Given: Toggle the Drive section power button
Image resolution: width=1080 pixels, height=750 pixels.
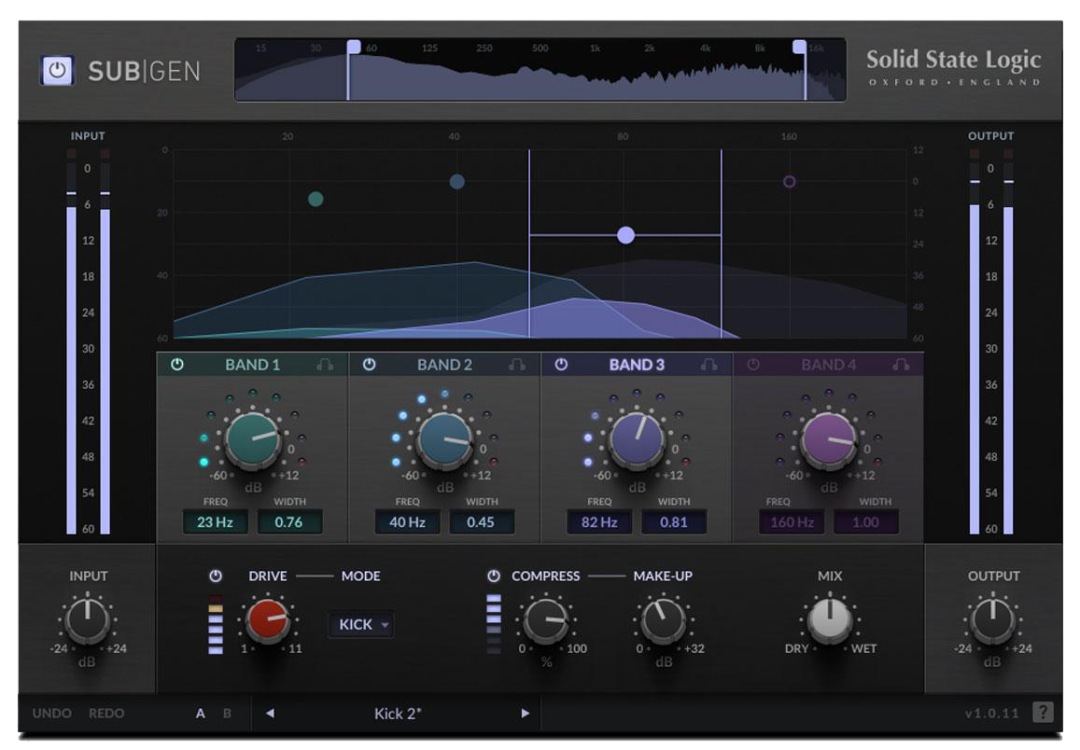Looking at the screenshot, I should tap(216, 576).
